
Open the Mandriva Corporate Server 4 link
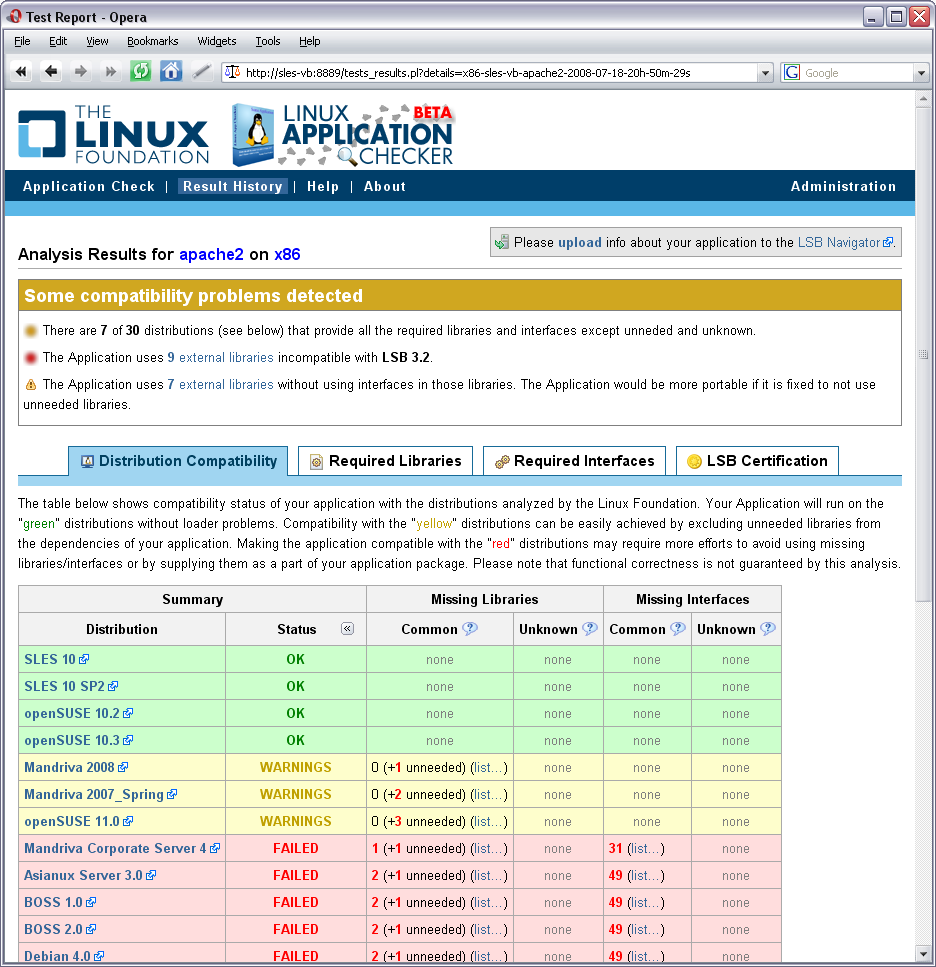115,848
